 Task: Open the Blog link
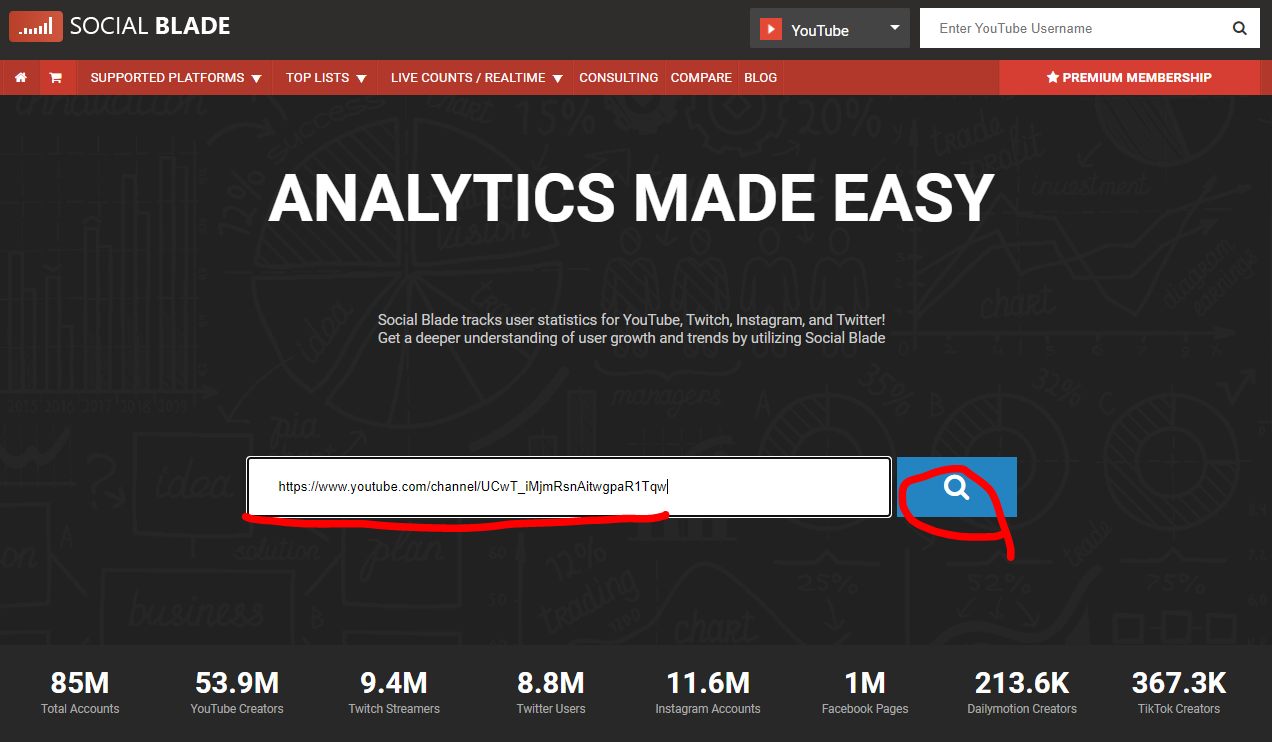pos(761,78)
